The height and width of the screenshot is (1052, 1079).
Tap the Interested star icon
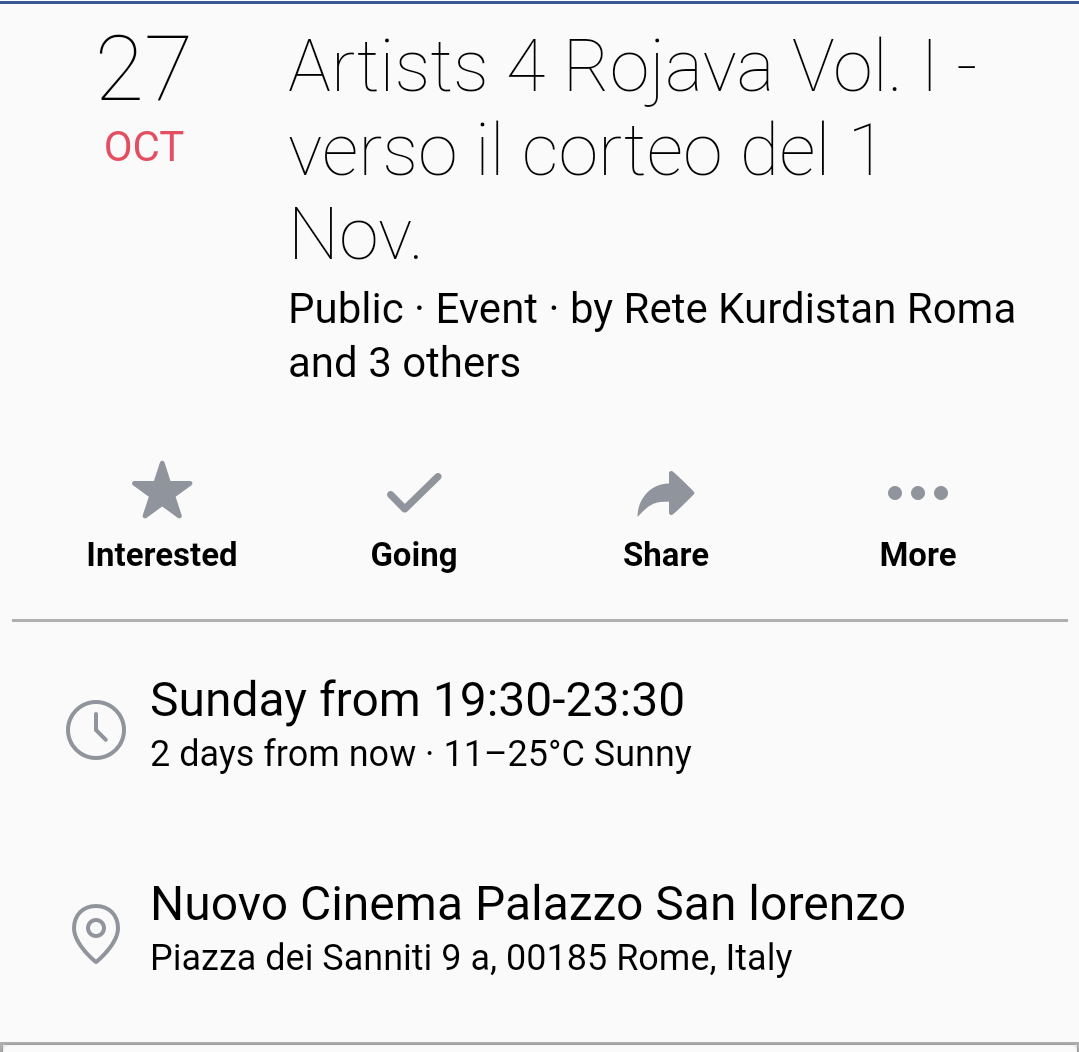[x=162, y=491]
